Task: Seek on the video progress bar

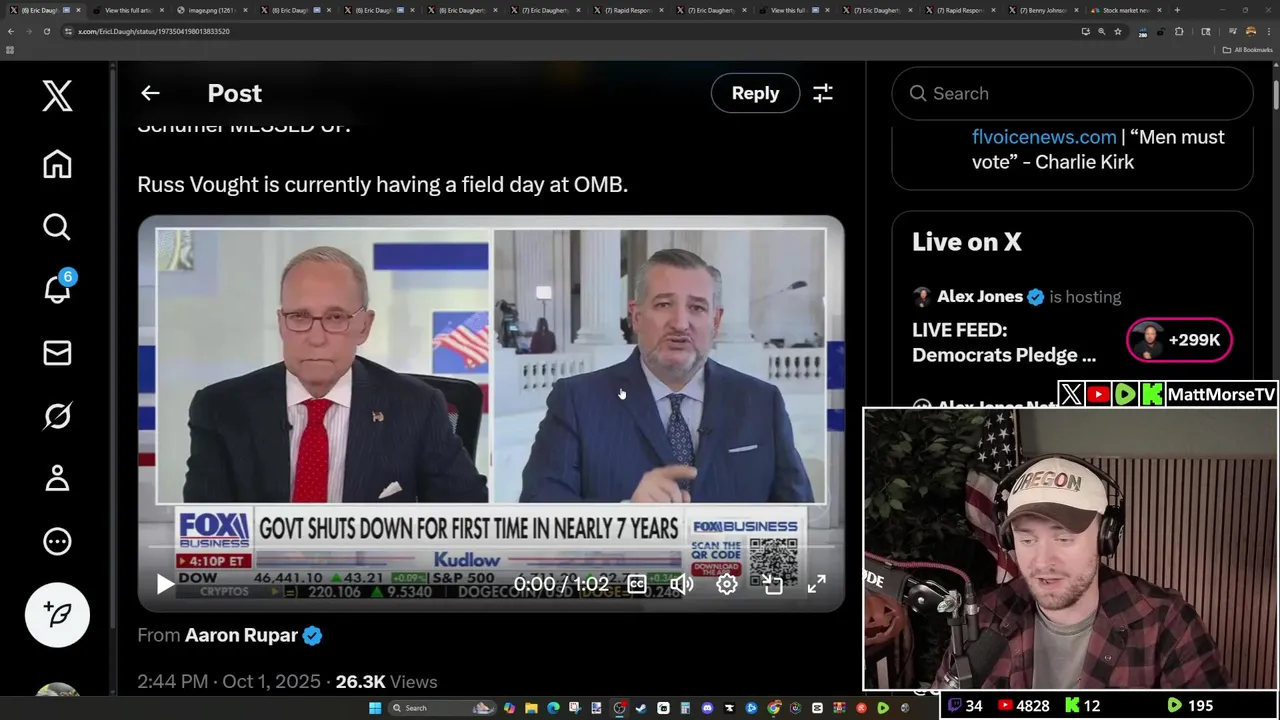Action: point(491,547)
